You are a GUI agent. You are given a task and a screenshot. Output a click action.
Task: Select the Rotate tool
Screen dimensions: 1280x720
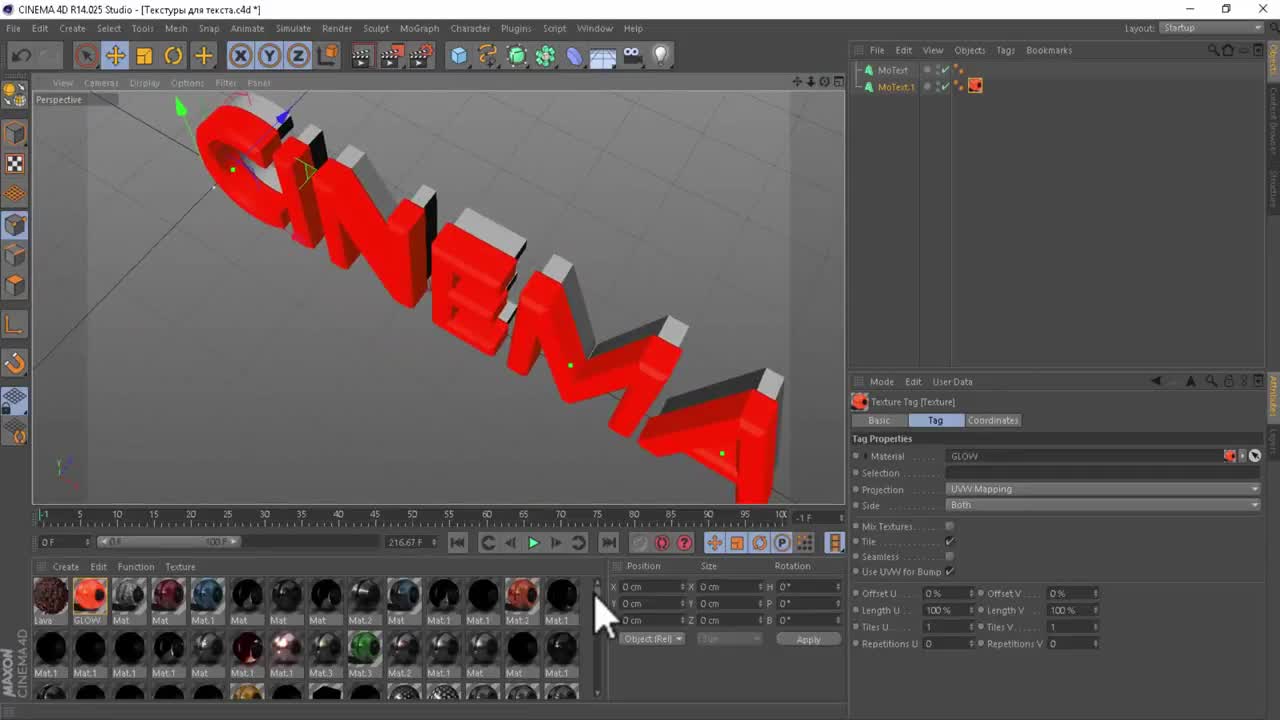(174, 56)
